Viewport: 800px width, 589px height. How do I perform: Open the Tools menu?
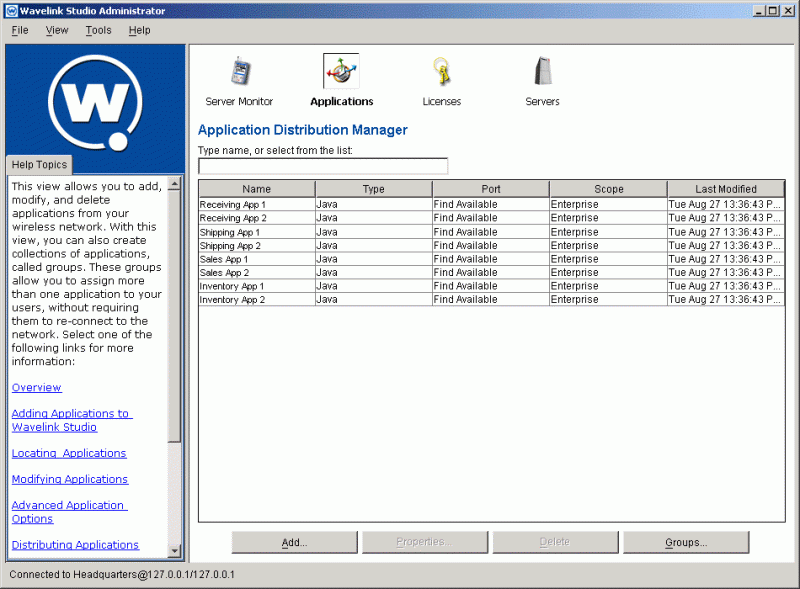click(98, 30)
